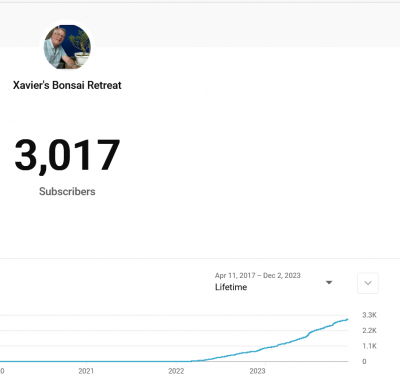
Task: Click the Subscribers label
Action: click(x=67, y=192)
